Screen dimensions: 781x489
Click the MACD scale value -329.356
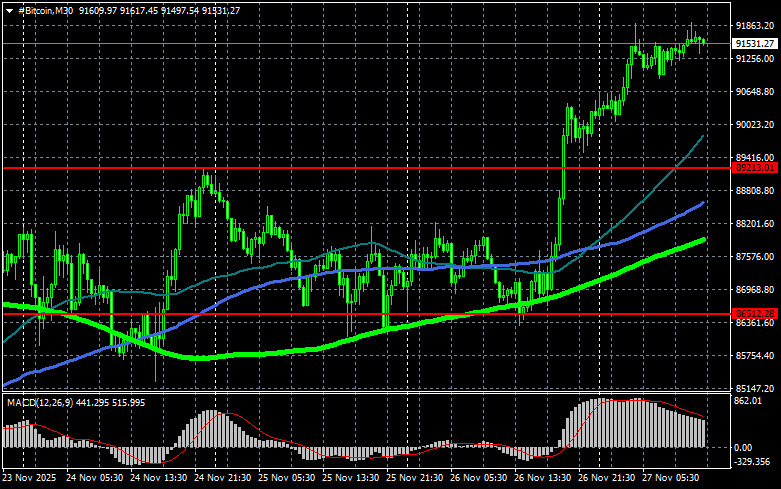pyautogui.click(x=752, y=462)
